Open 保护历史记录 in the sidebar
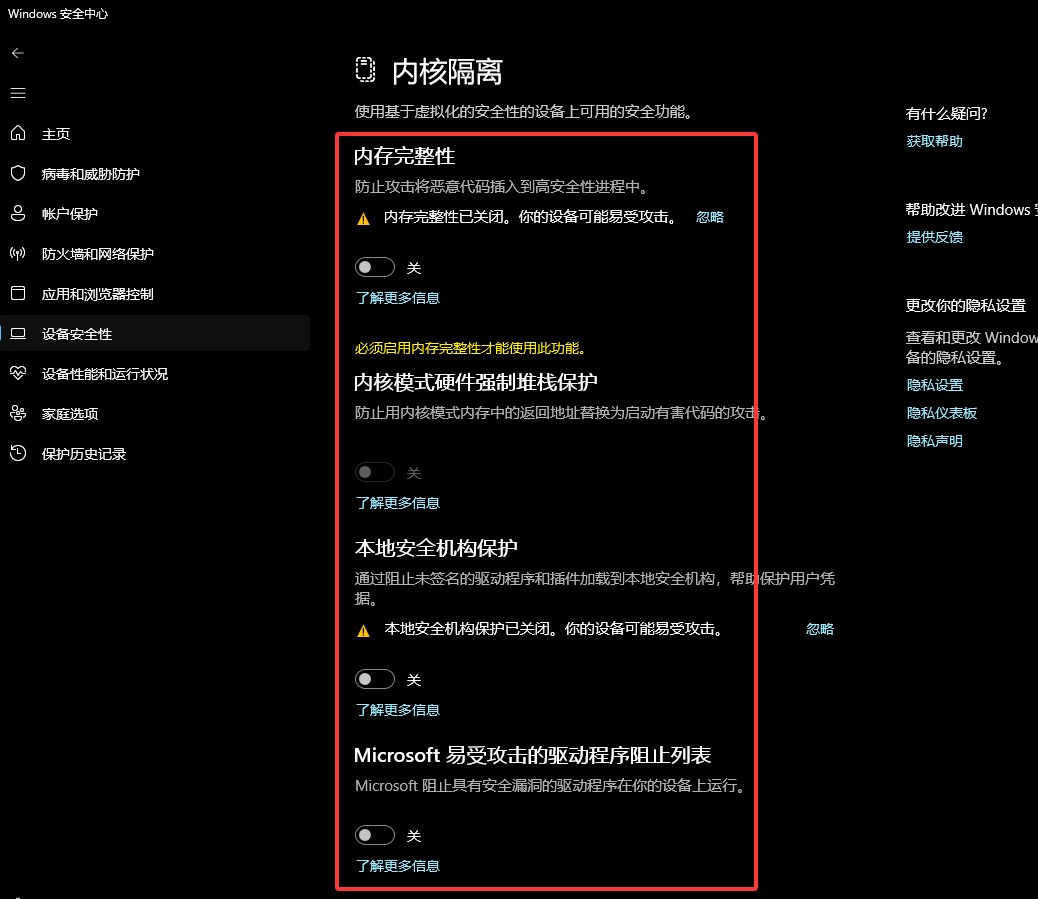The width and height of the screenshot is (1038, 899). point(84,454)
